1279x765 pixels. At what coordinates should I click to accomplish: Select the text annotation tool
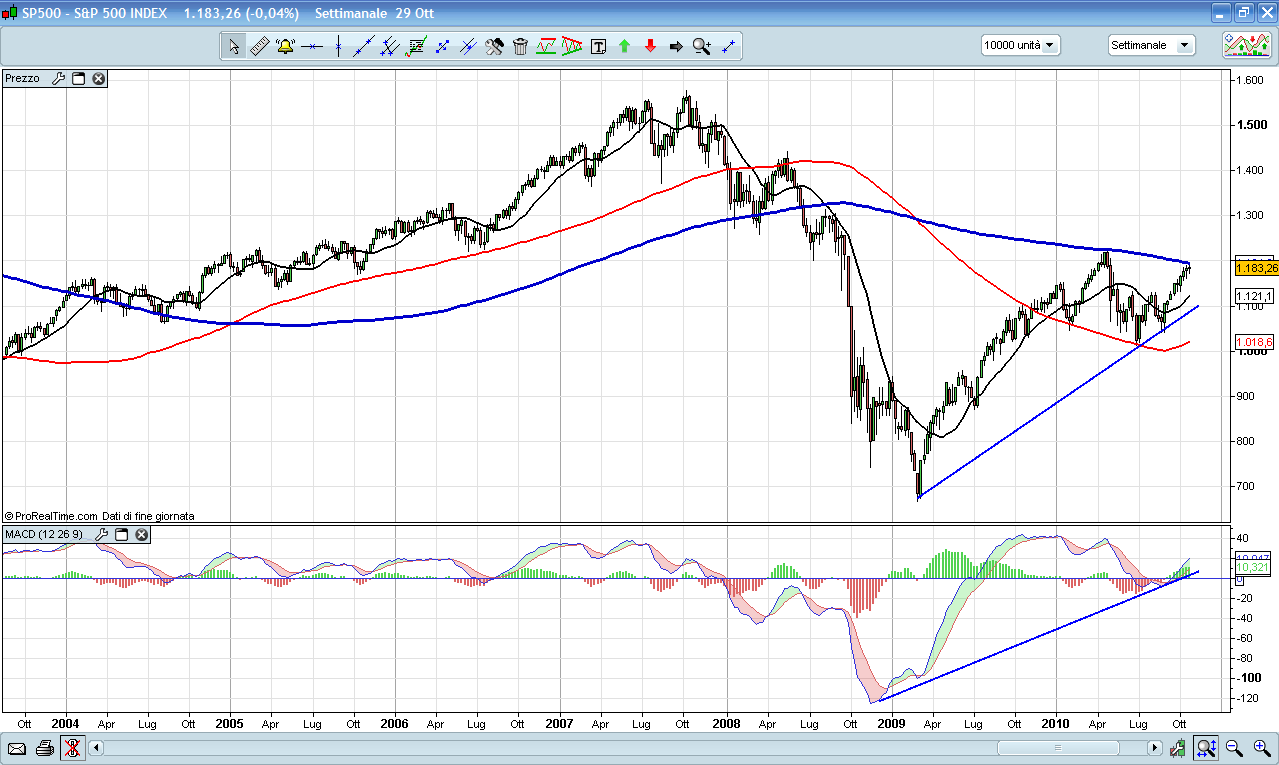point(598,46)
